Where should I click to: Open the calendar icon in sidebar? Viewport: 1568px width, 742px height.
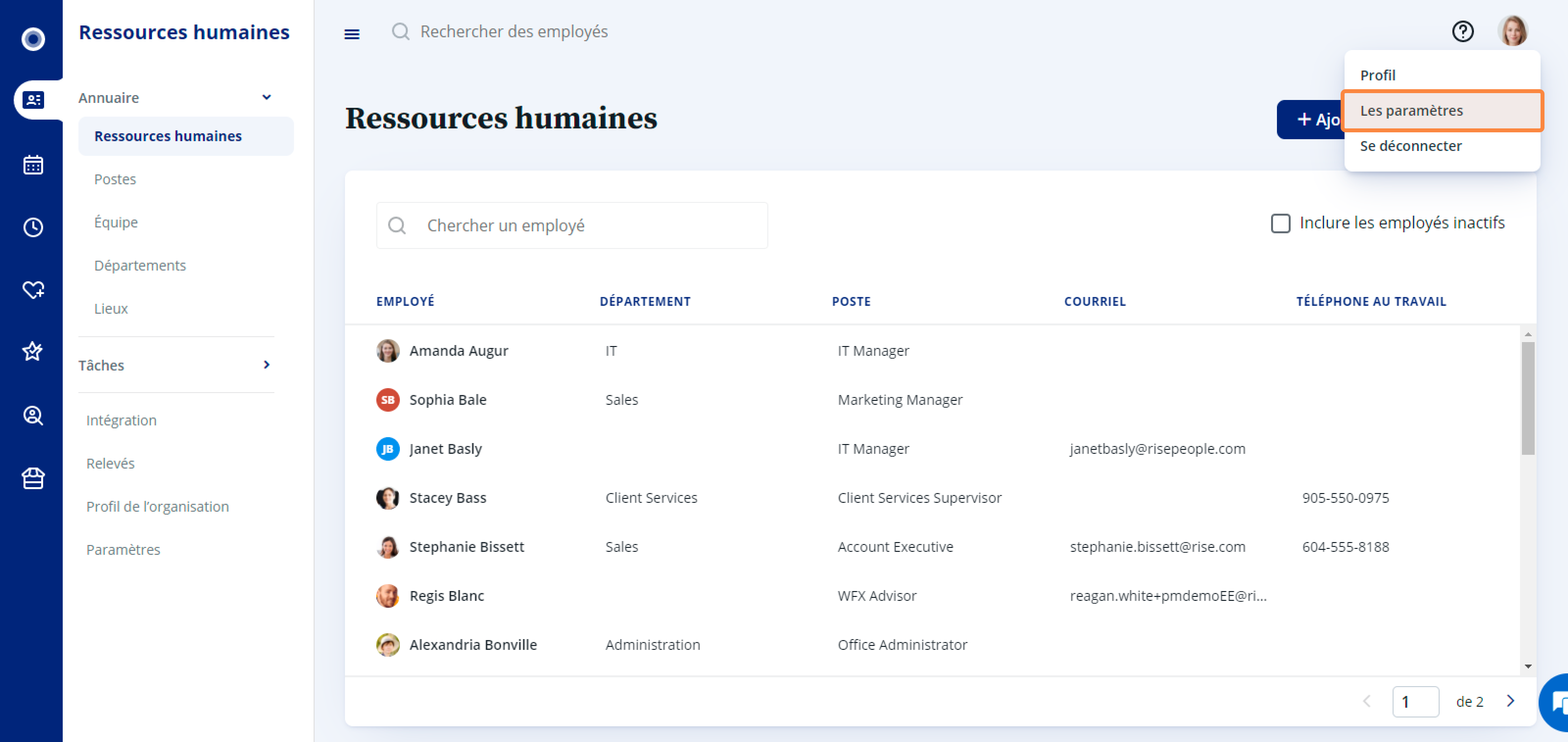33,164
